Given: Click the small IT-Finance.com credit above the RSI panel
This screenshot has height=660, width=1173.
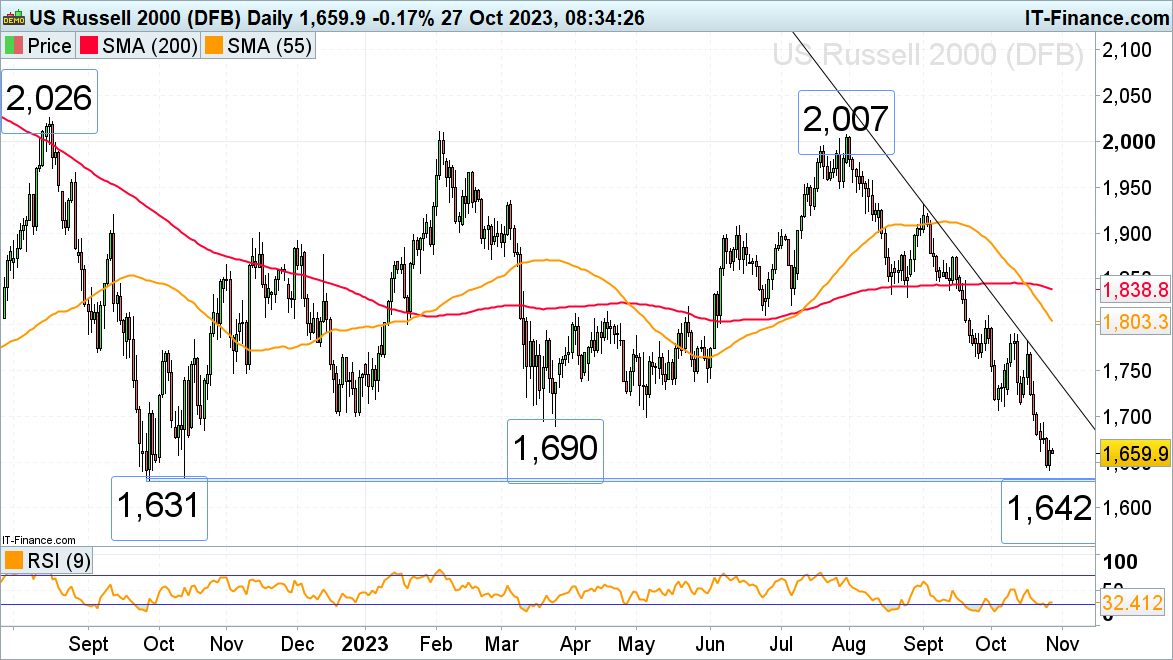Looking at the screenshot, I should pos(39,540).
